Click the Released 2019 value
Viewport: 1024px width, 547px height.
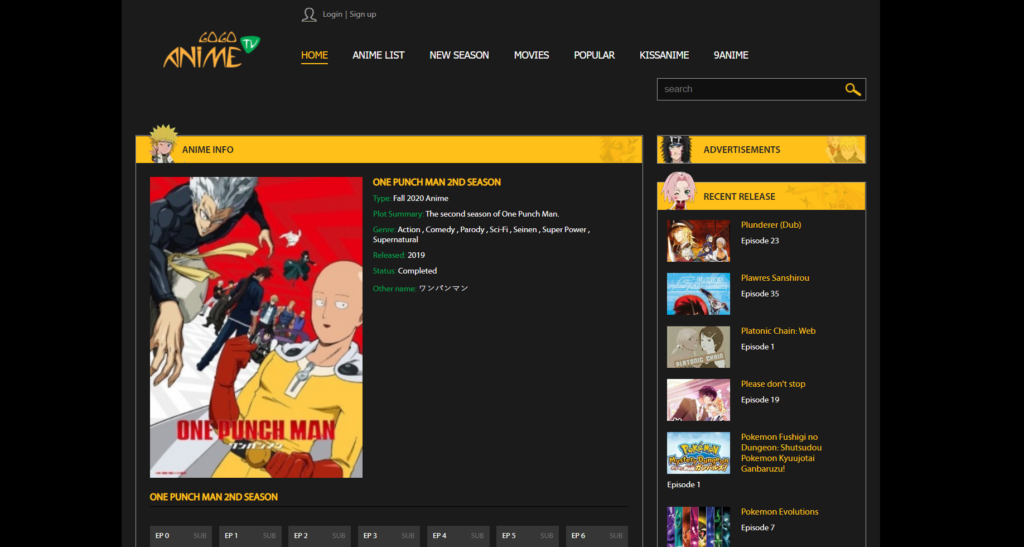click(x=416, y=255)
